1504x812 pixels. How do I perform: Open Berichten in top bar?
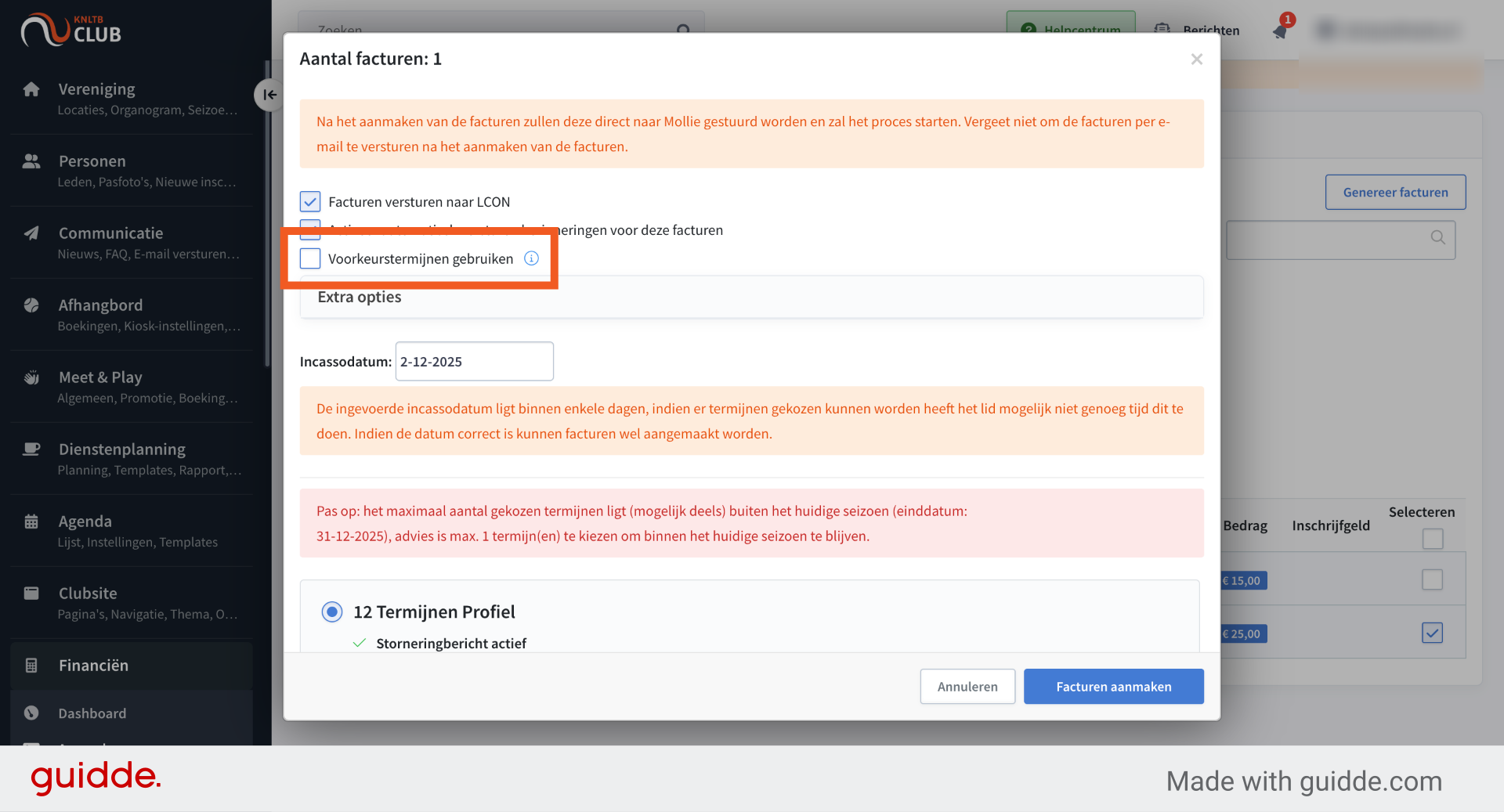(1197, 30)
